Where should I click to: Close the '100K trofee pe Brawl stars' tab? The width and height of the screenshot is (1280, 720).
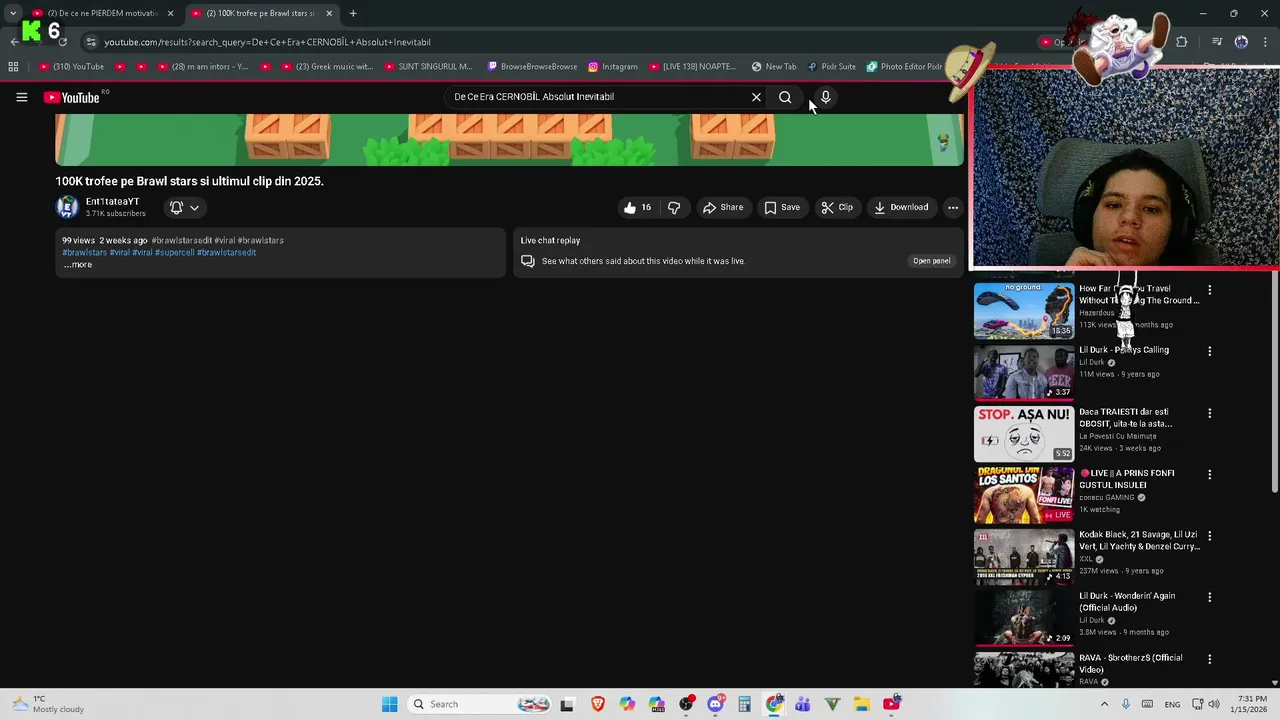pyautogui.click(x=329, y=13)
